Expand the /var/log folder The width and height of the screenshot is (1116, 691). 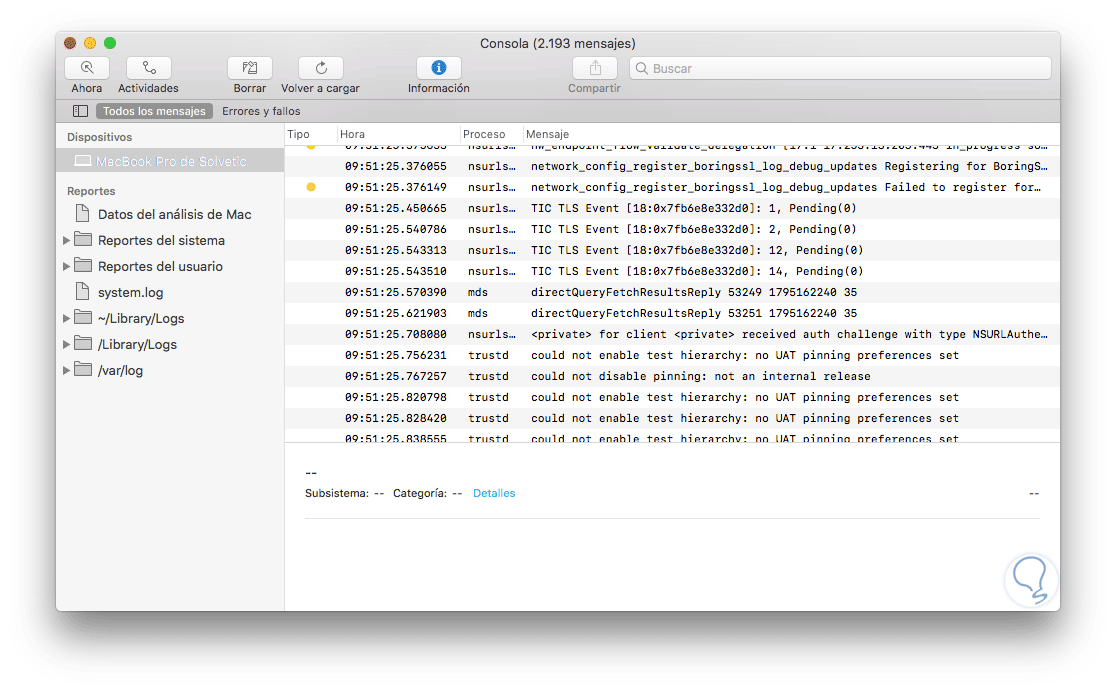[66, 370]
